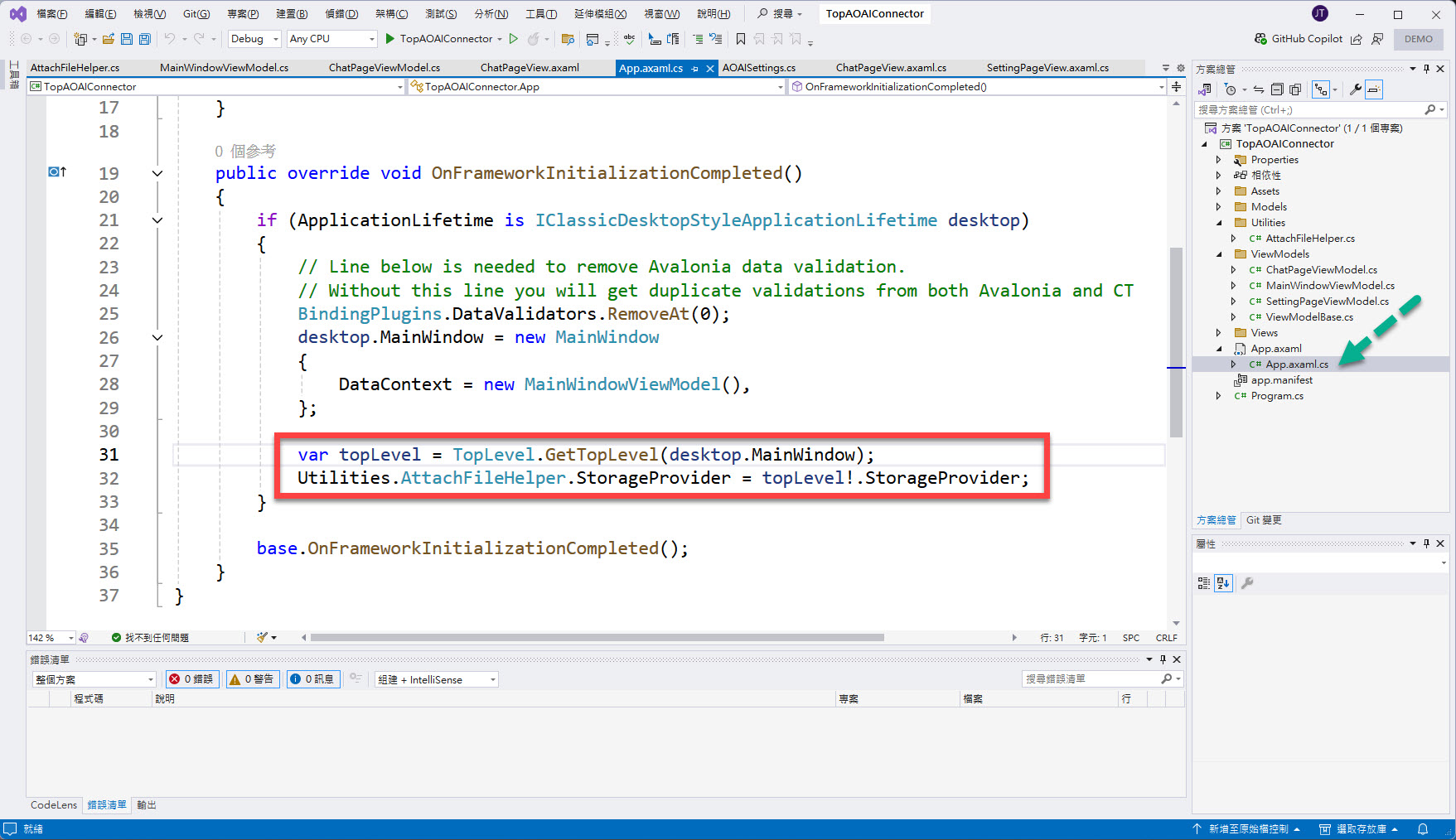
Task: Switch to AOAISettings.cs tab
Action: coord(759,68)
